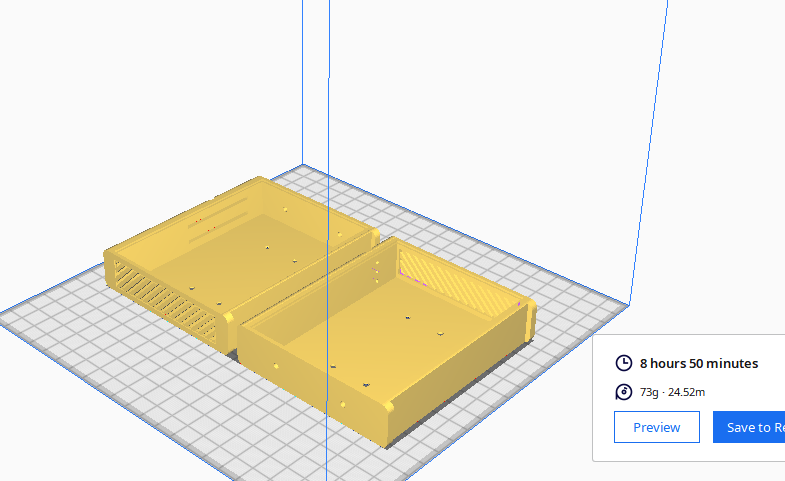The height and width of the screenshot is (481, 785).
Task: Click the Preview button
Action: [656, 427]
